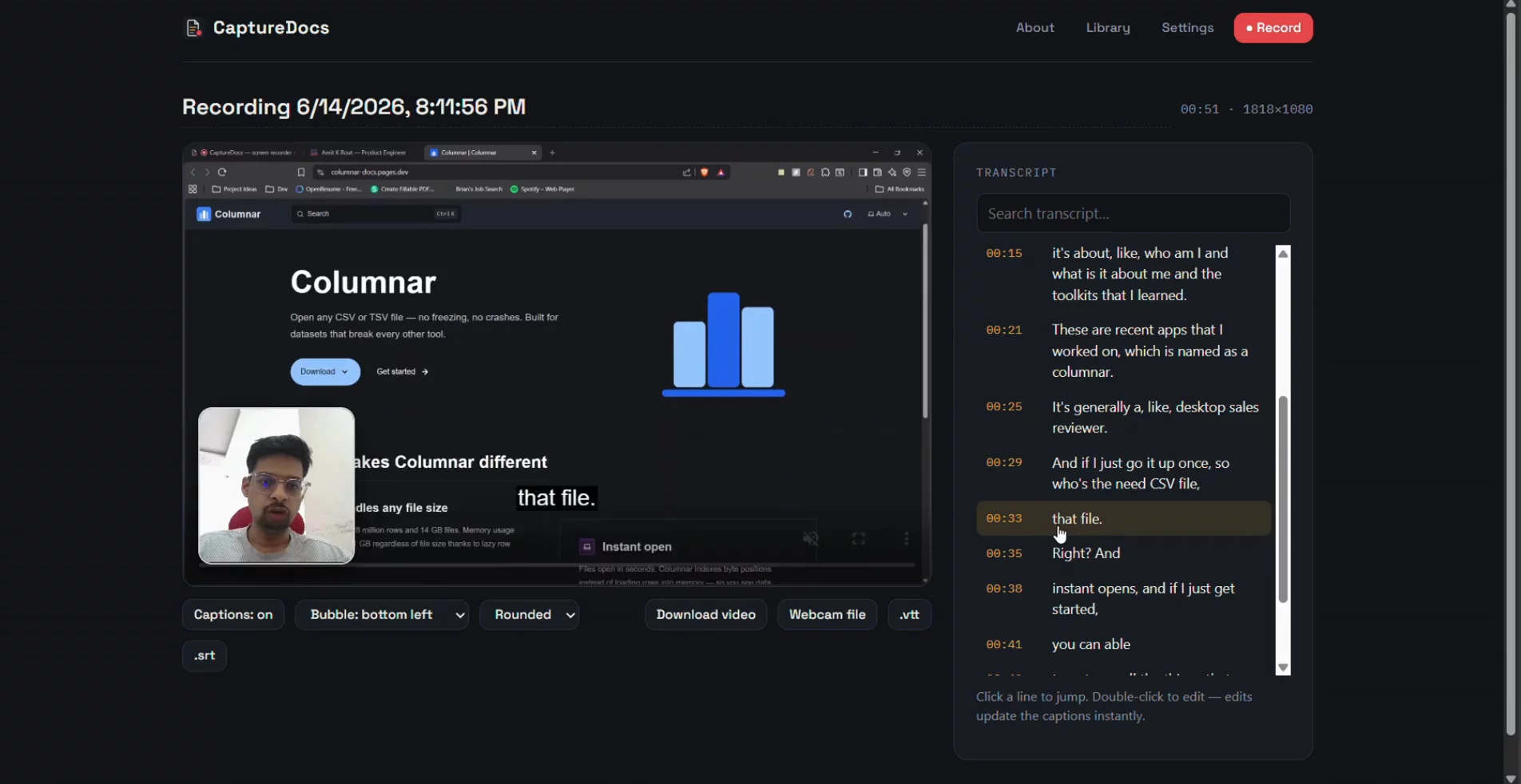
Task: Export captions as .vtt
Action: [909, 615]
